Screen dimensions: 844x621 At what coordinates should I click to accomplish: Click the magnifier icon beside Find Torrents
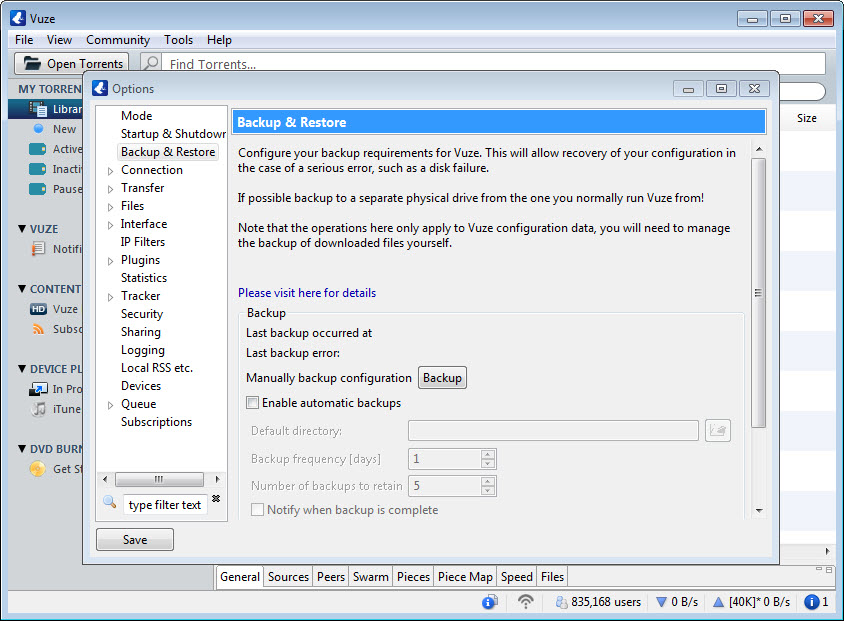point(151,63)
